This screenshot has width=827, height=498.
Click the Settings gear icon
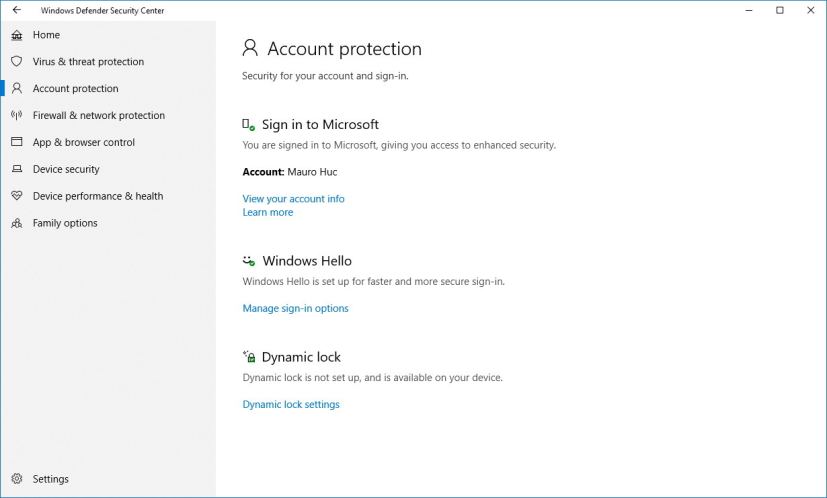[x=17, y=478]
